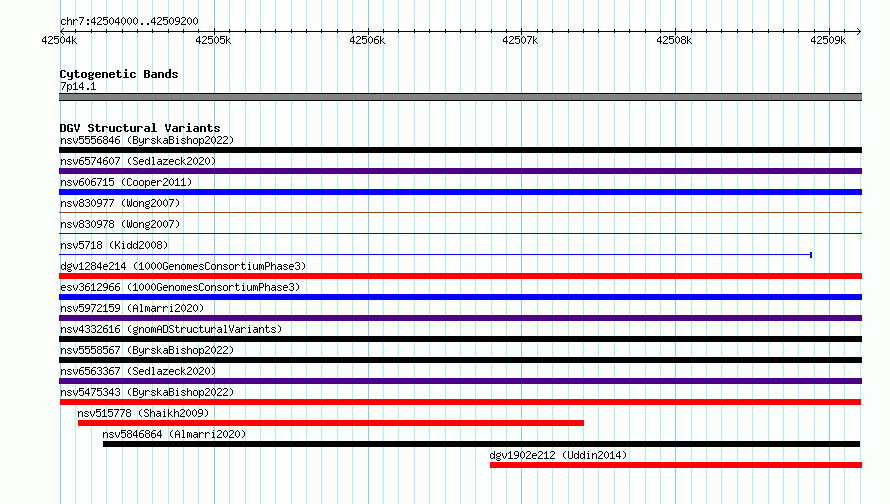Click the 42508k ruler position
890x504 pixels.
click(674, 40)
